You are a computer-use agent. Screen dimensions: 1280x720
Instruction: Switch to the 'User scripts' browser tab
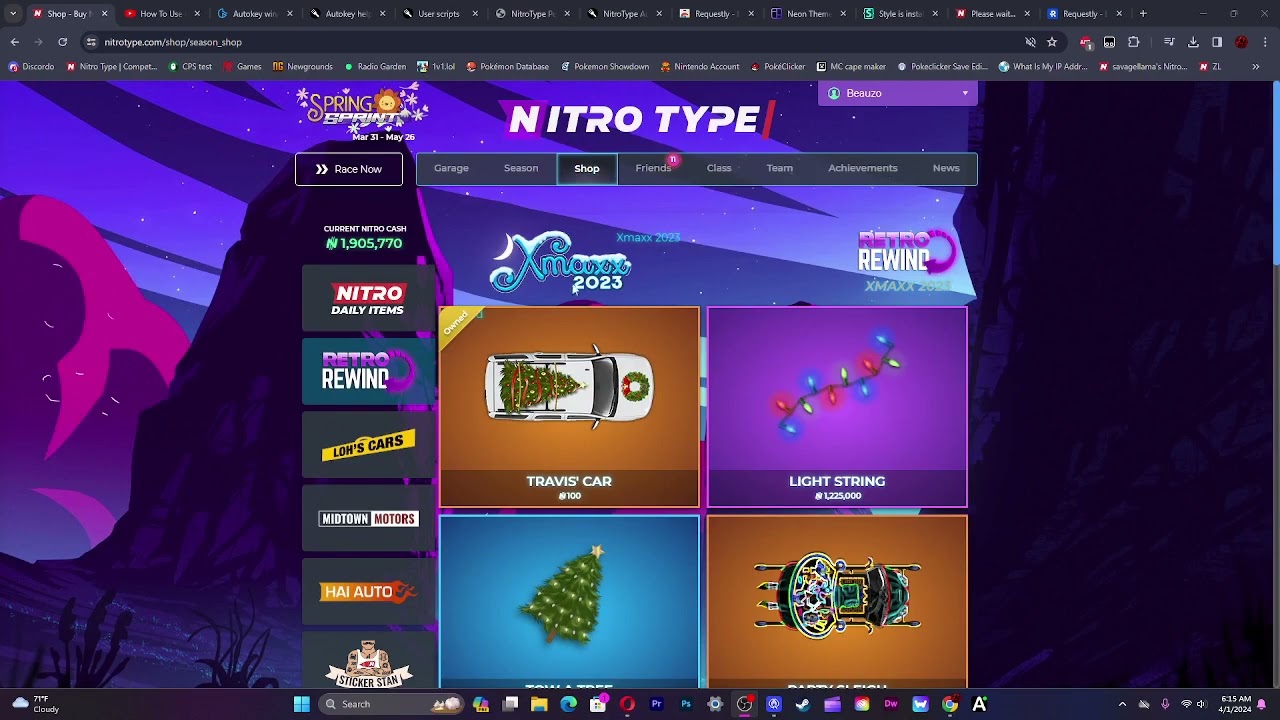(438, 14)
